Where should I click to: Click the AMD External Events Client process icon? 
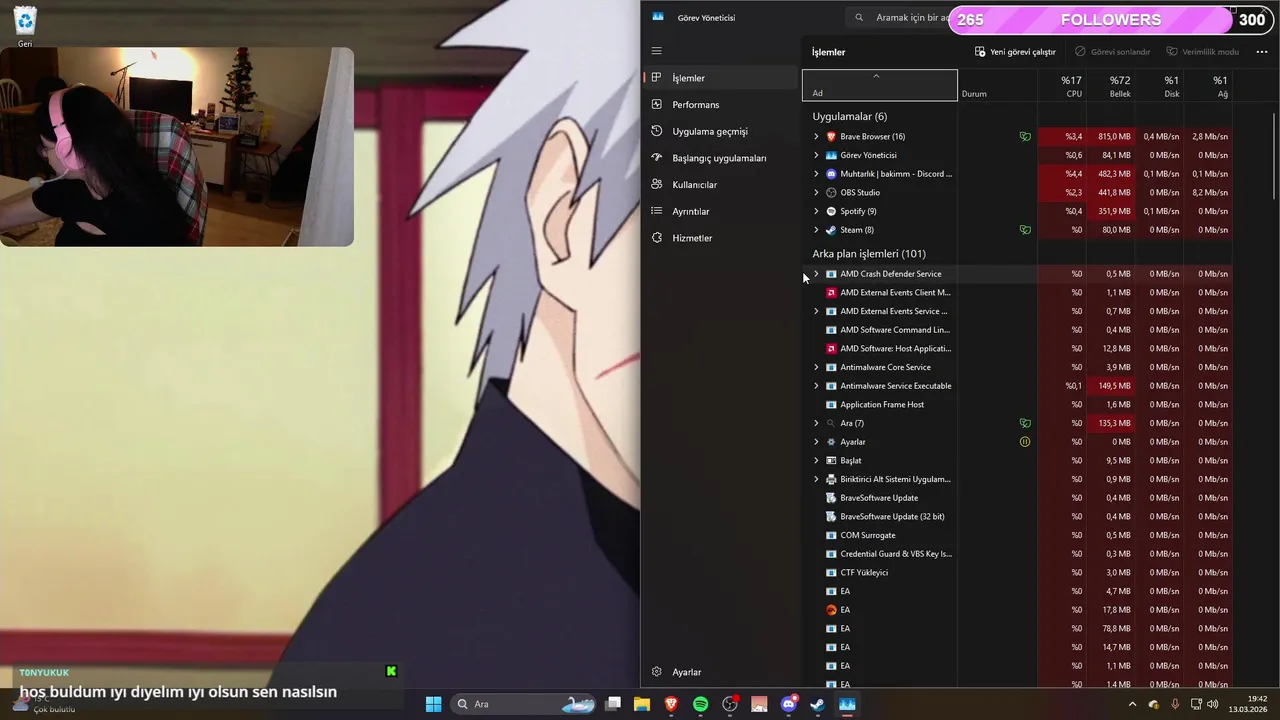[x=830, y=292]
